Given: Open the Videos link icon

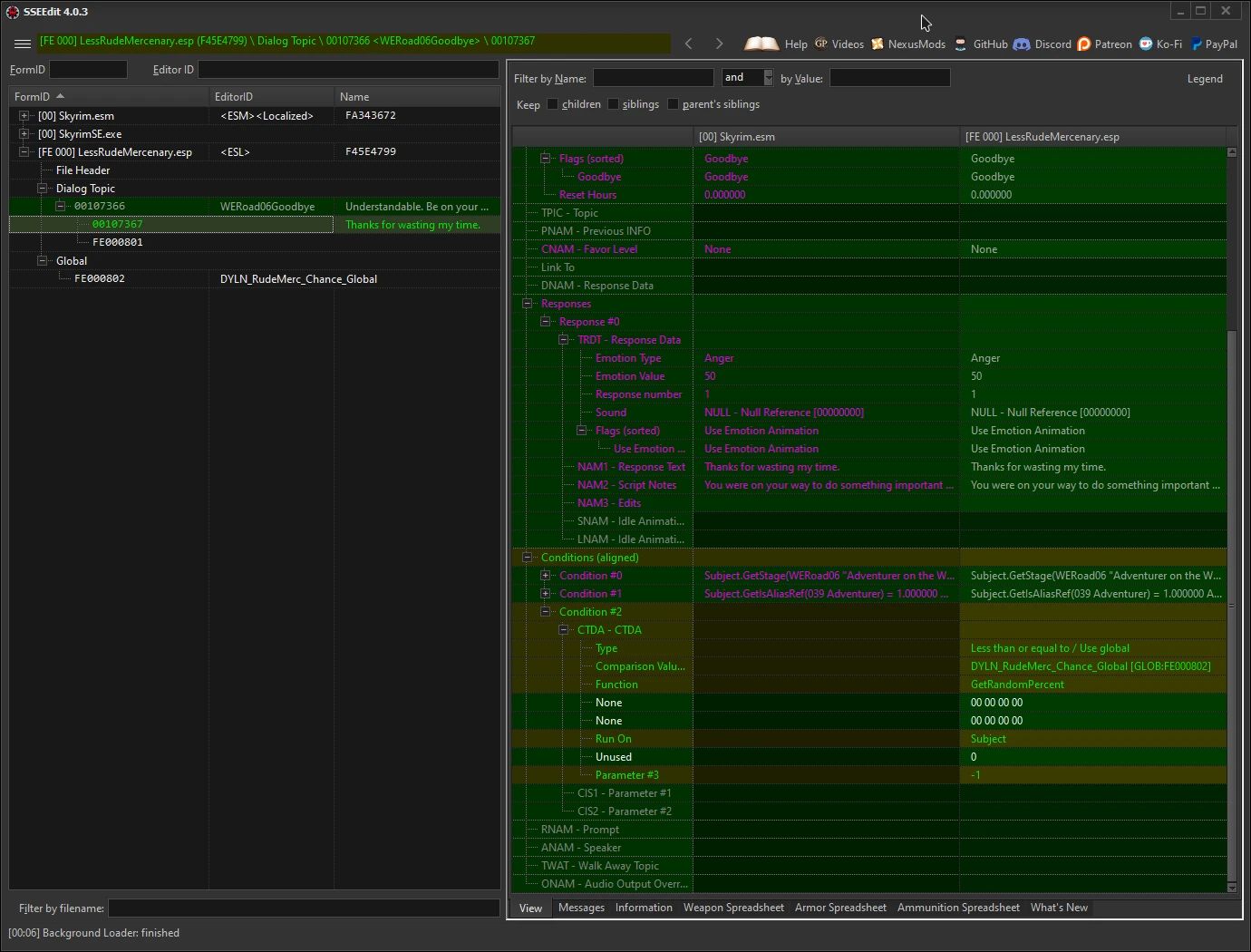Looking at the screenshot, I should [821, 44].
